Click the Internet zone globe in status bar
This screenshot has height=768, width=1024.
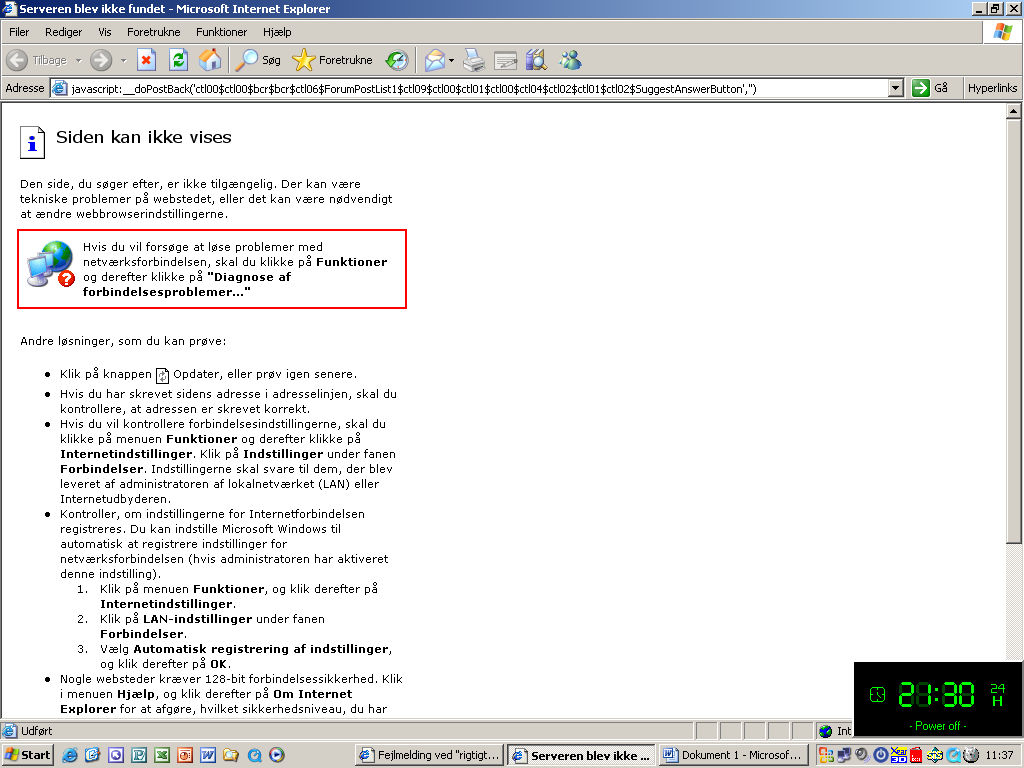826,731
